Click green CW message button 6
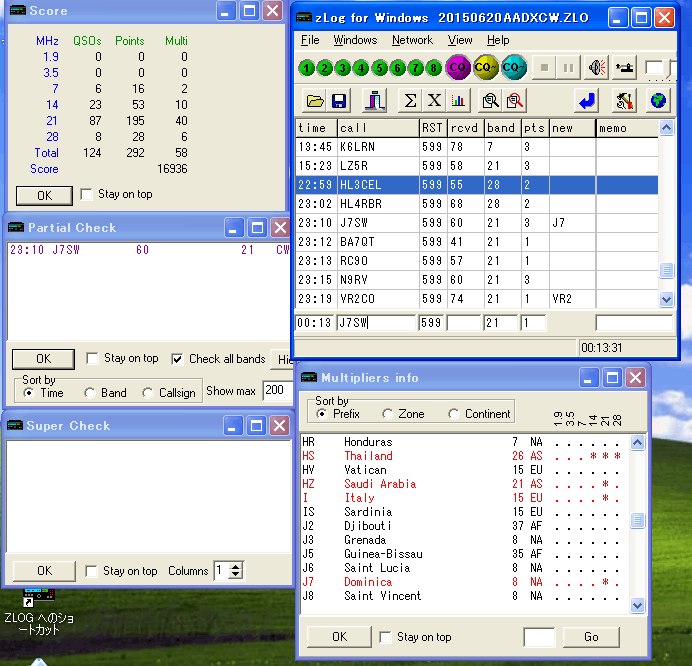 click(x=398, y=68)
